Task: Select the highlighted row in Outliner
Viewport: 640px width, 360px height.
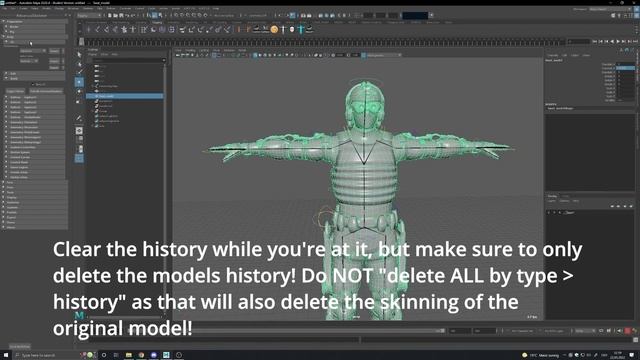Action: [124, 96]
